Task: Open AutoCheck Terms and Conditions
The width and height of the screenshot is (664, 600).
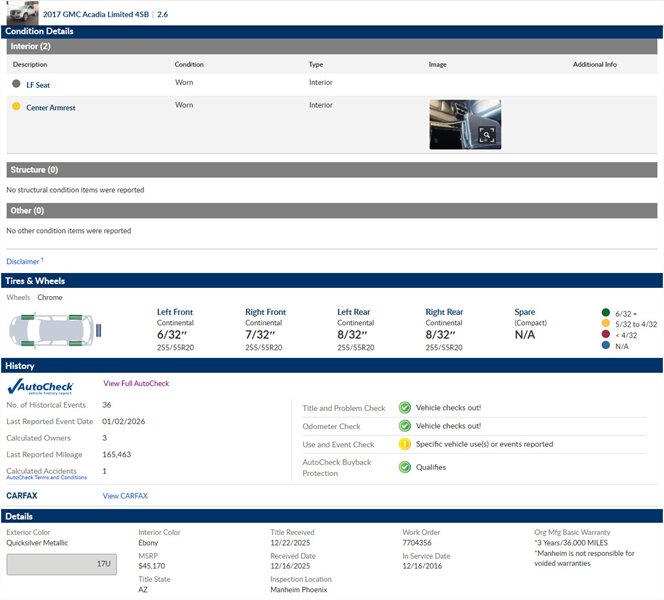Action: click(x=46, y=478)
